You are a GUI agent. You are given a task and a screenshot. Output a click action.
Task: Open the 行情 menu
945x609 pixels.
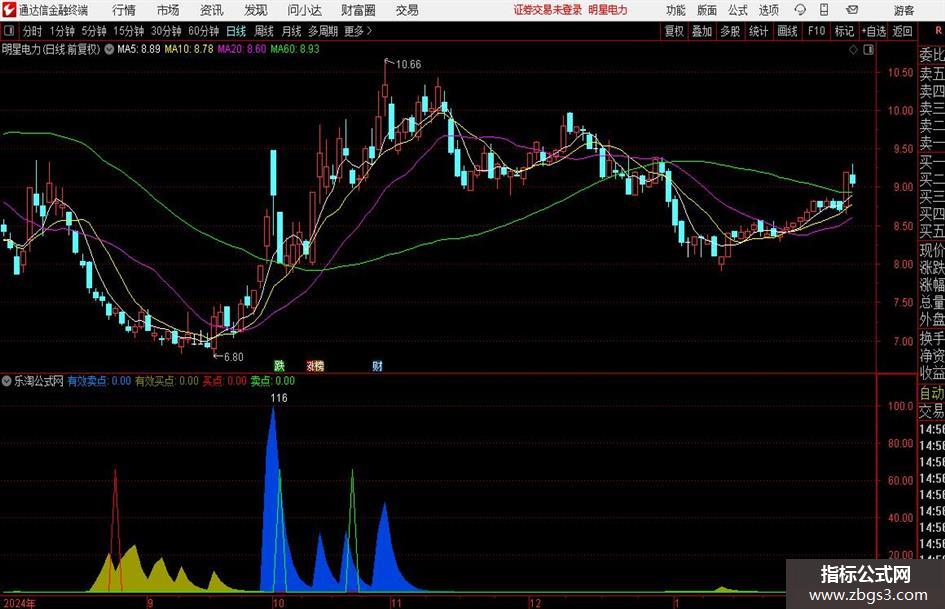pos(124,10)
